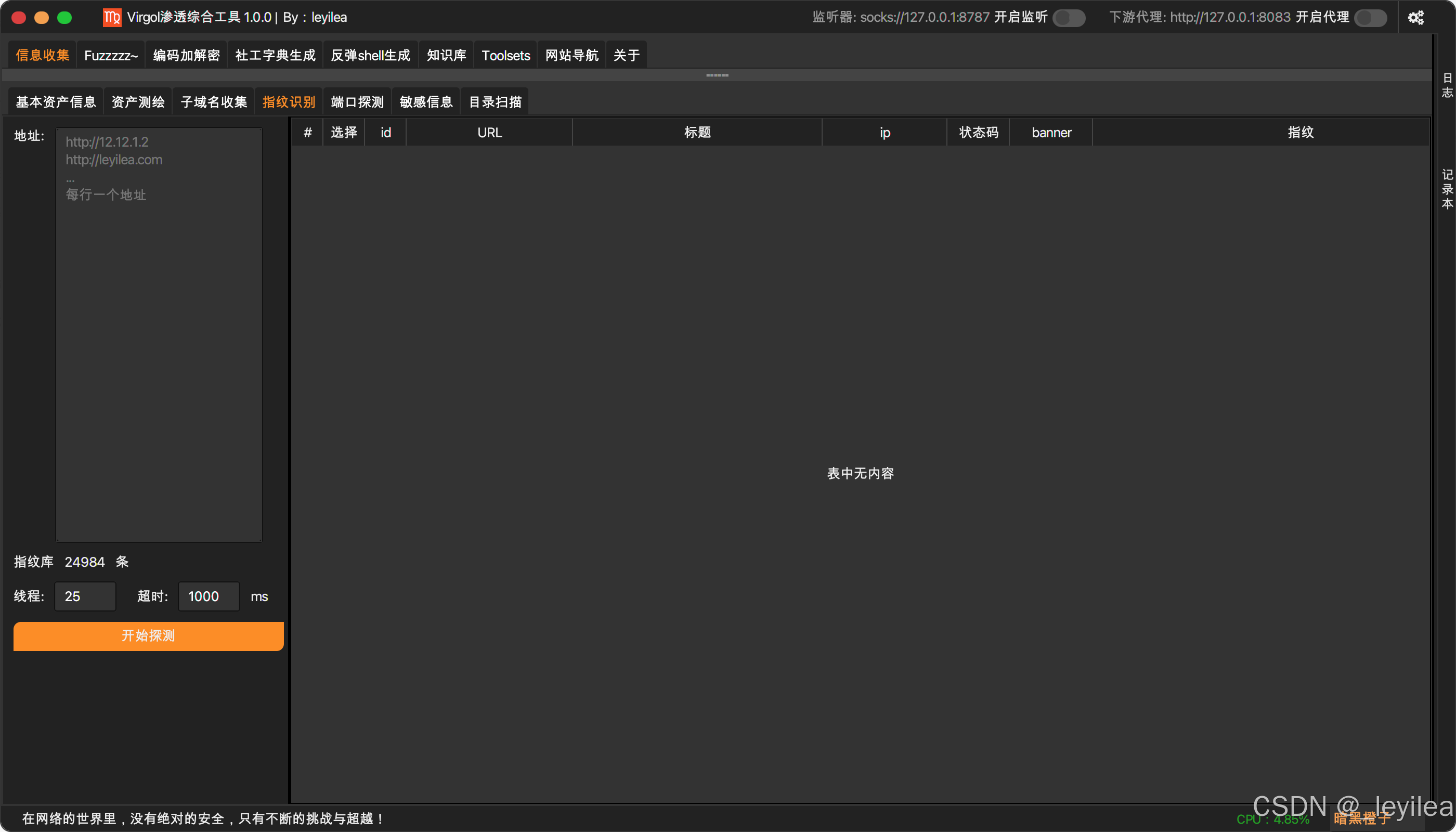This screenshot has height=832, width=1456.
Task: Open the 反弹shell生成 tab
Action: (x=370, y=56)
